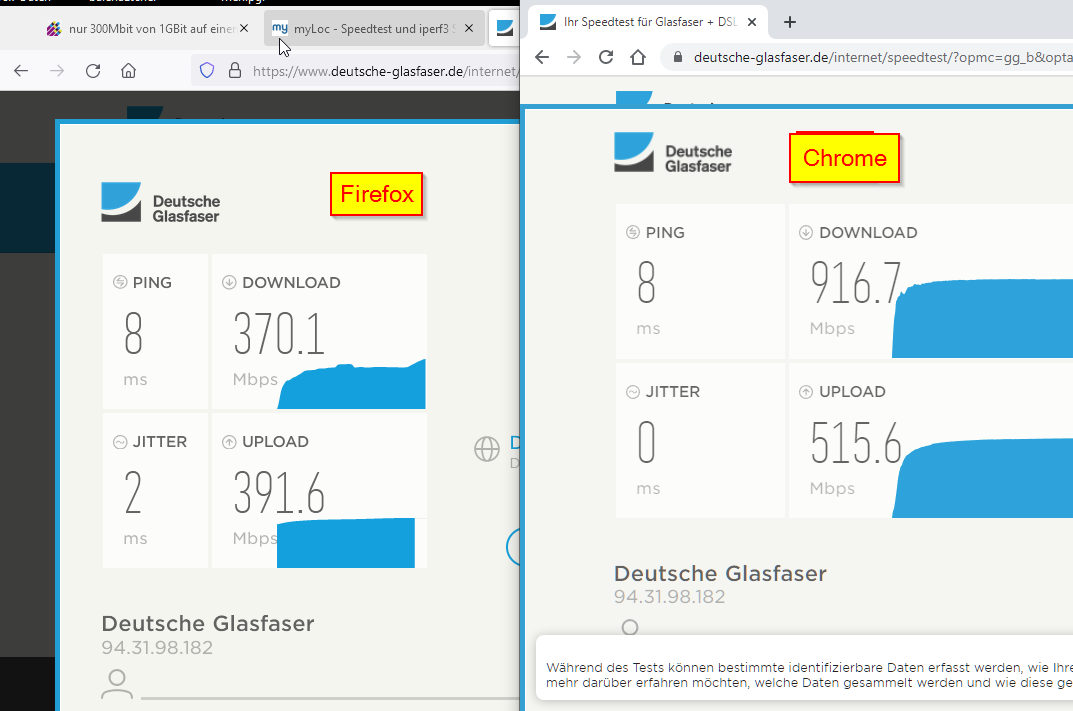Viewport: 1073px width, 711px height.
Task: Click privacy notice text 'Während des Tests'
Action: click(x=810, y=675)
